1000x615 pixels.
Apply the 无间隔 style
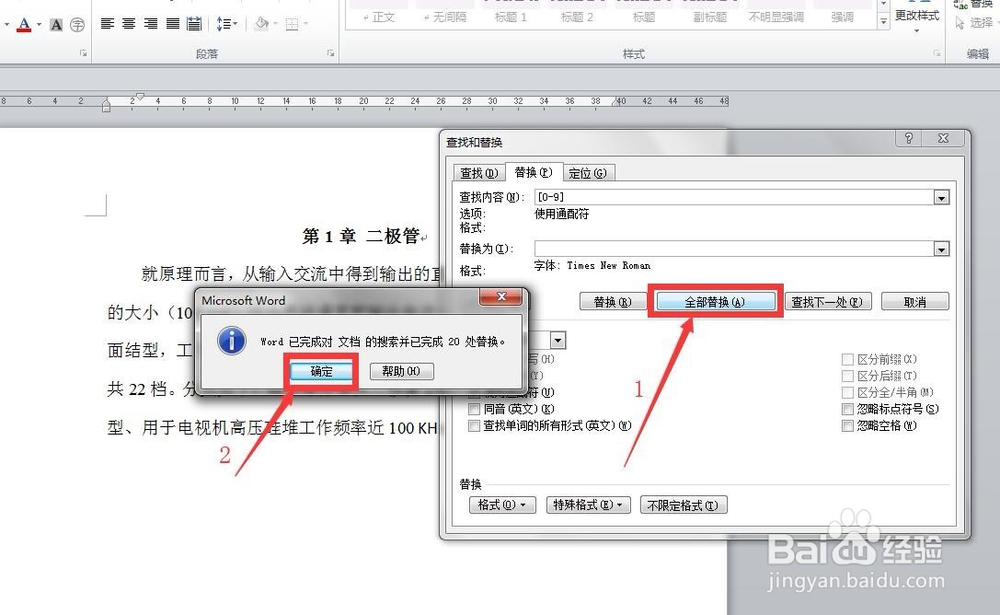(x=446, y=17)
